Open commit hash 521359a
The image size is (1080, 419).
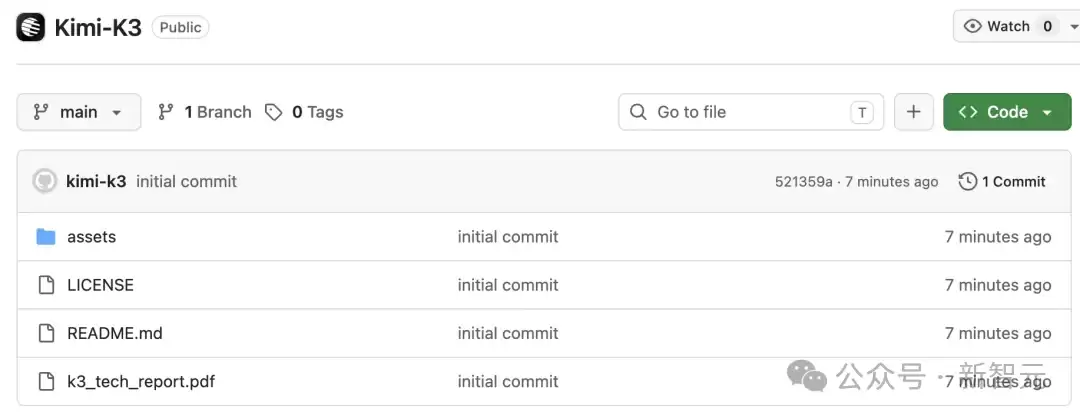[x=803, y=182]
